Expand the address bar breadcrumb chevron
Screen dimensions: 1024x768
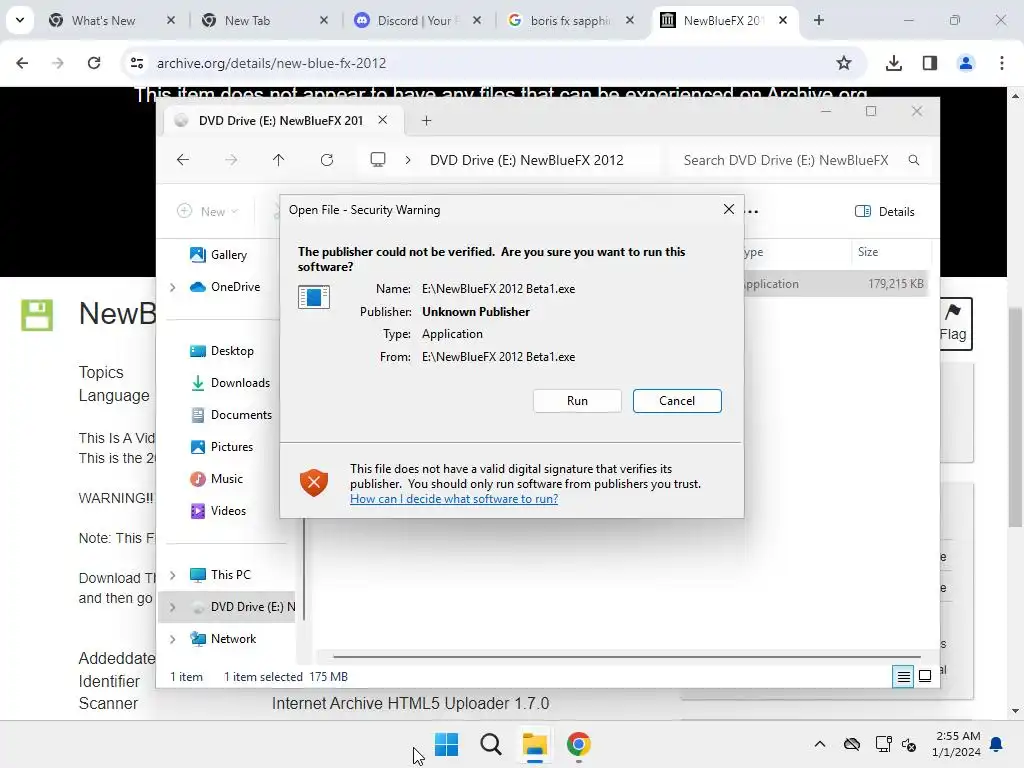[x=408, y=160]
